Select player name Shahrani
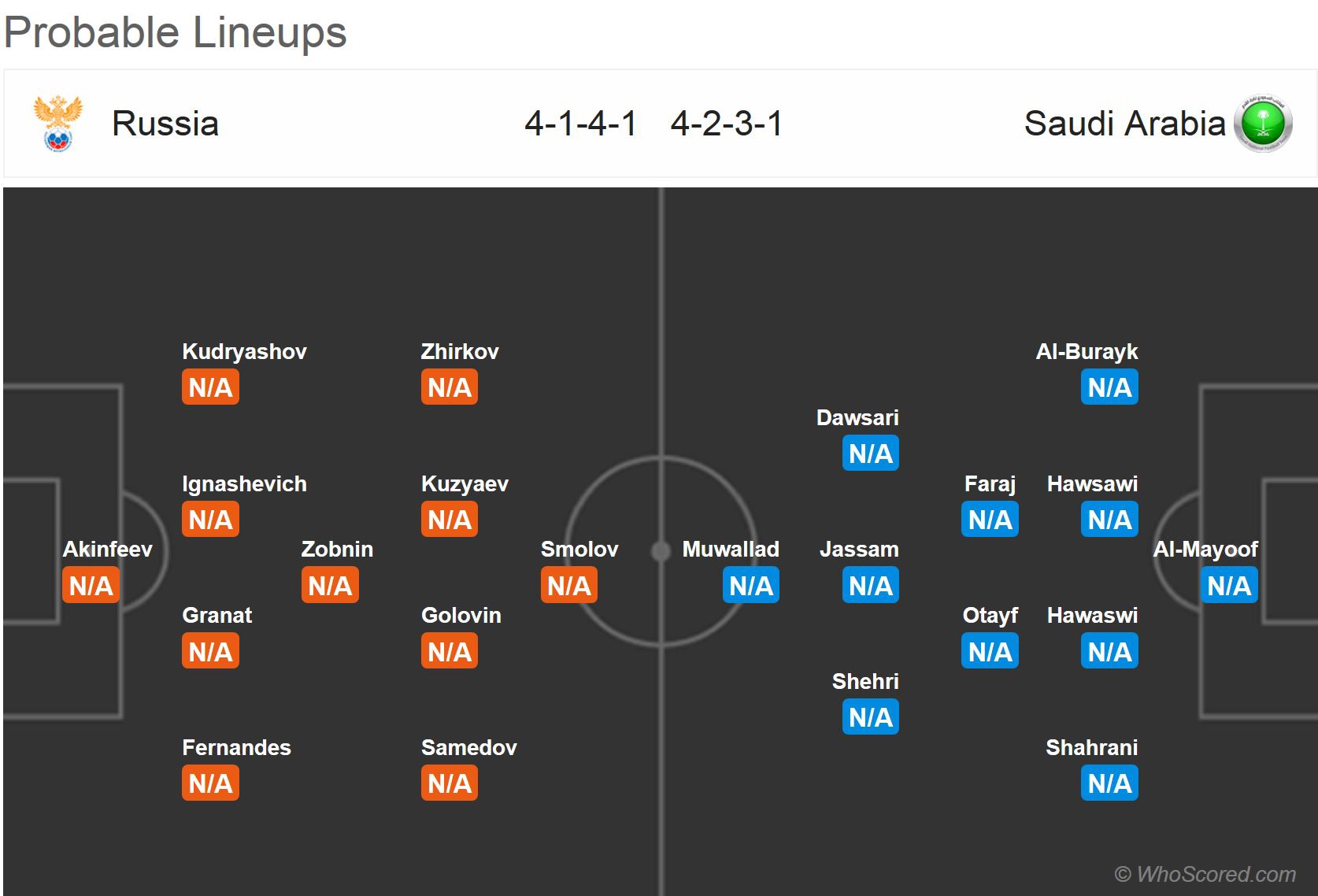The image size is (1318, 896). tap(1091, 747)
